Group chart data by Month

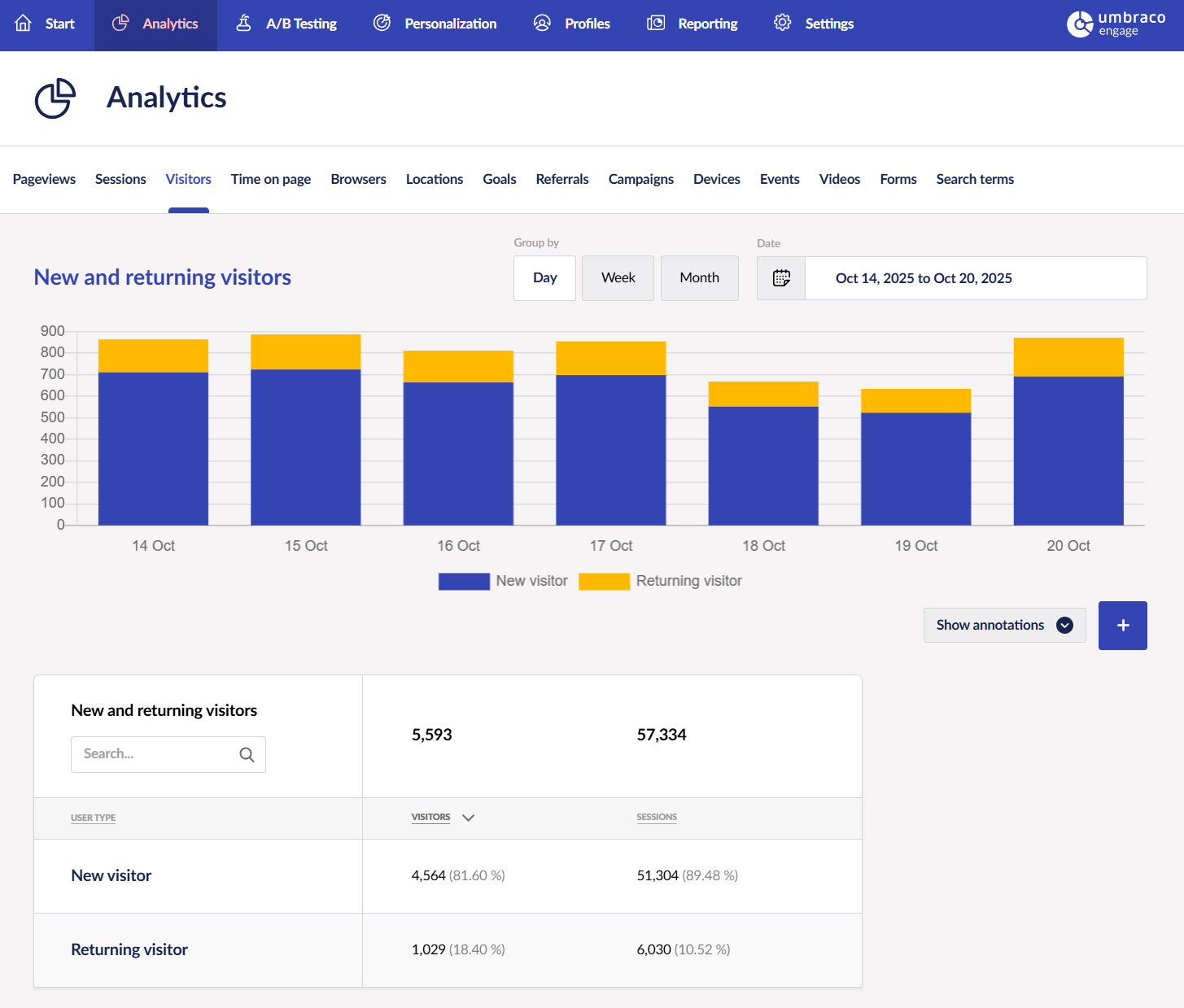699,277
